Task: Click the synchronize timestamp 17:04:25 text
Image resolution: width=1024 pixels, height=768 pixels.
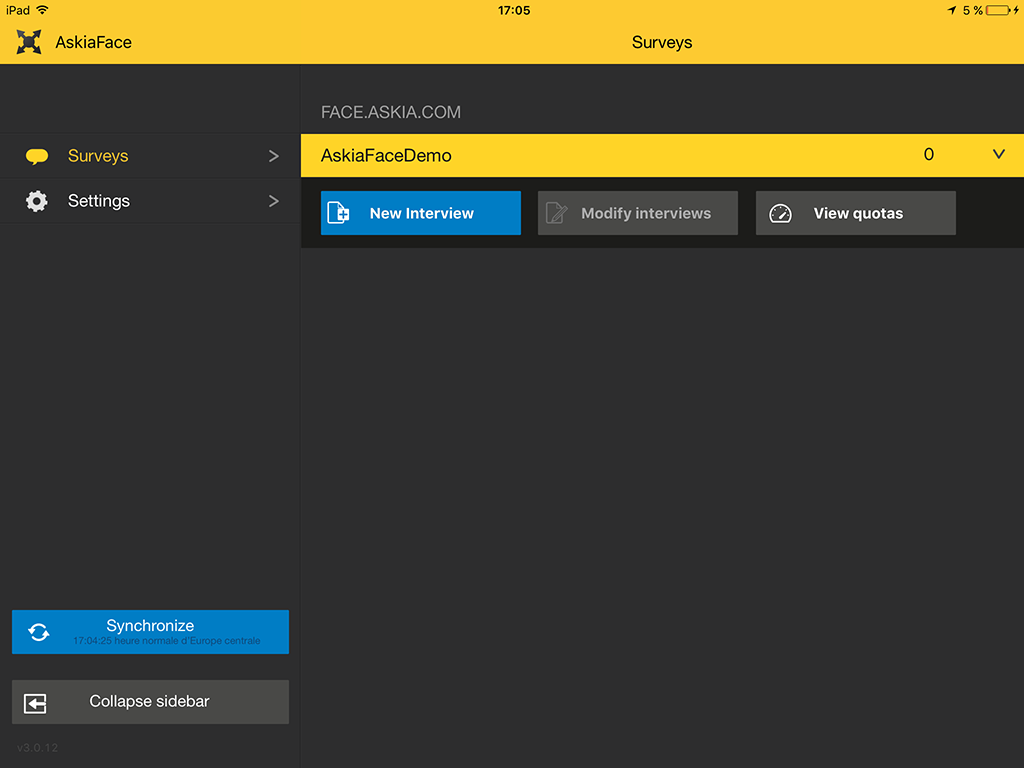Action: coord(167,641)
